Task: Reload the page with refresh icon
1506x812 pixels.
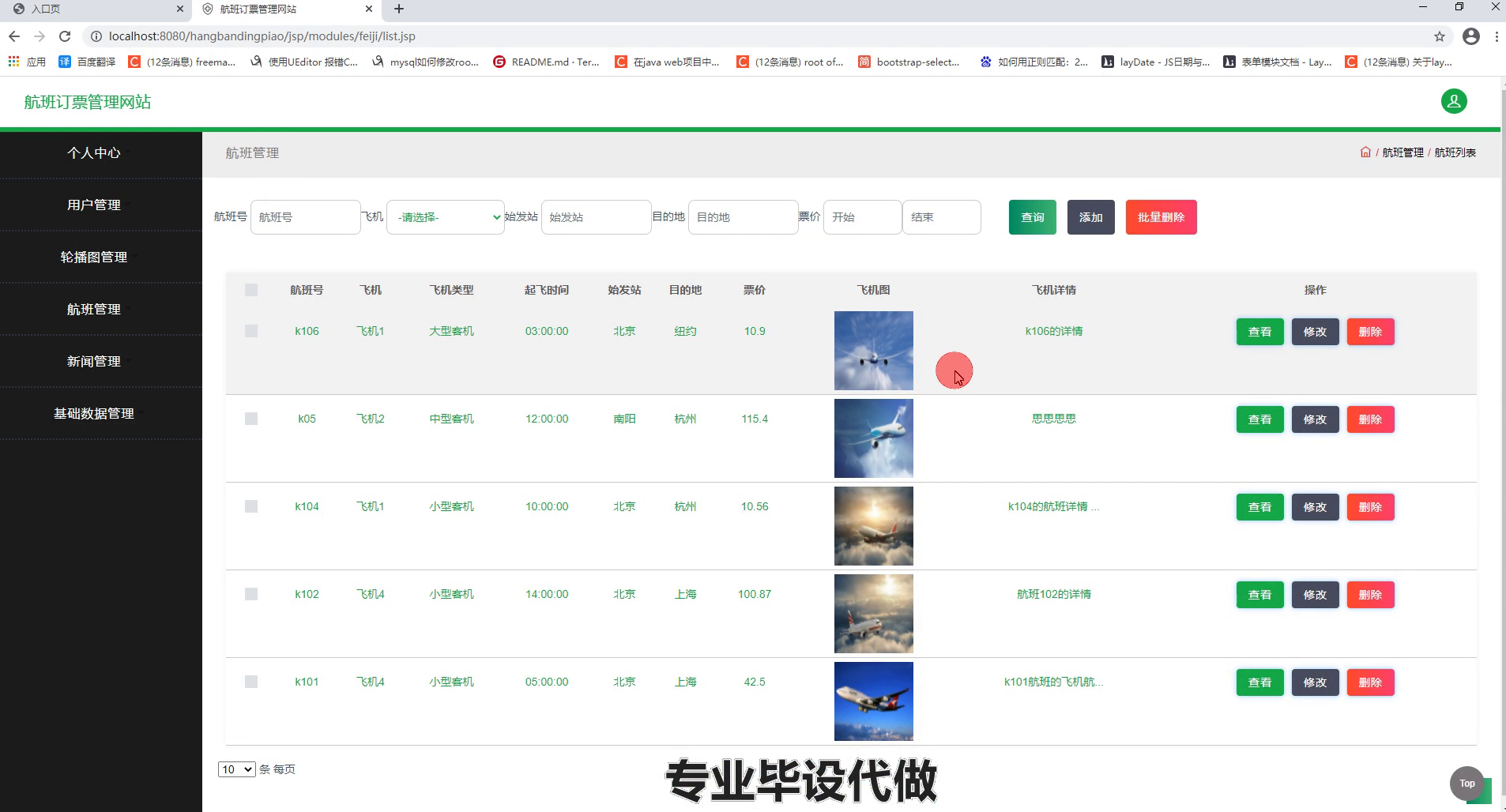Action: click(65, 36)
